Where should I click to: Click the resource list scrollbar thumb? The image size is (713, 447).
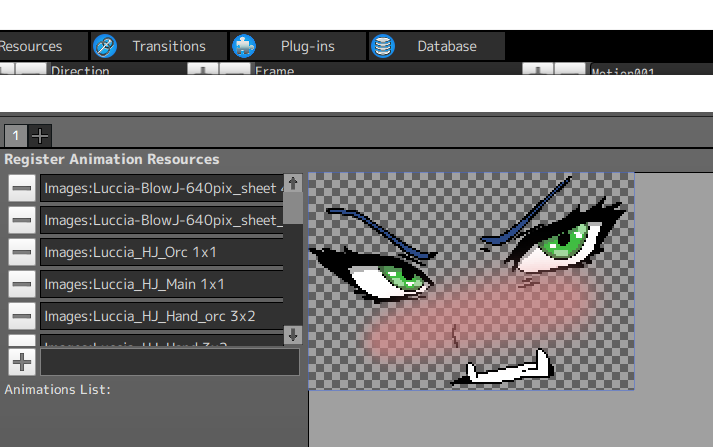pyautogui.click(x=293, y=208)
